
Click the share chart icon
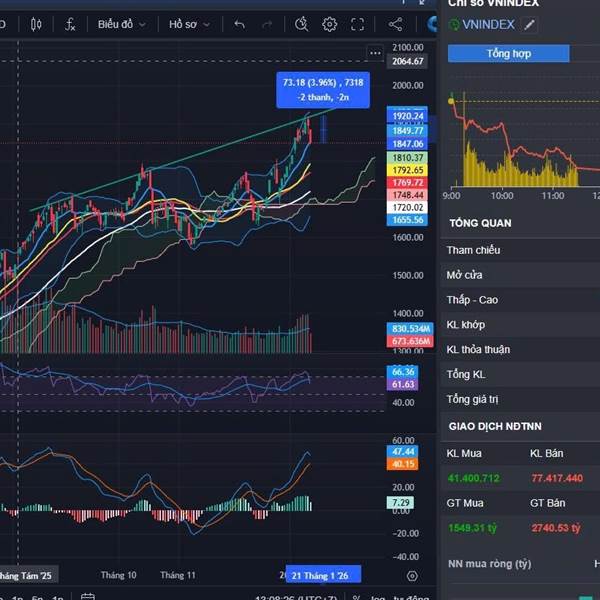point(395,24)
